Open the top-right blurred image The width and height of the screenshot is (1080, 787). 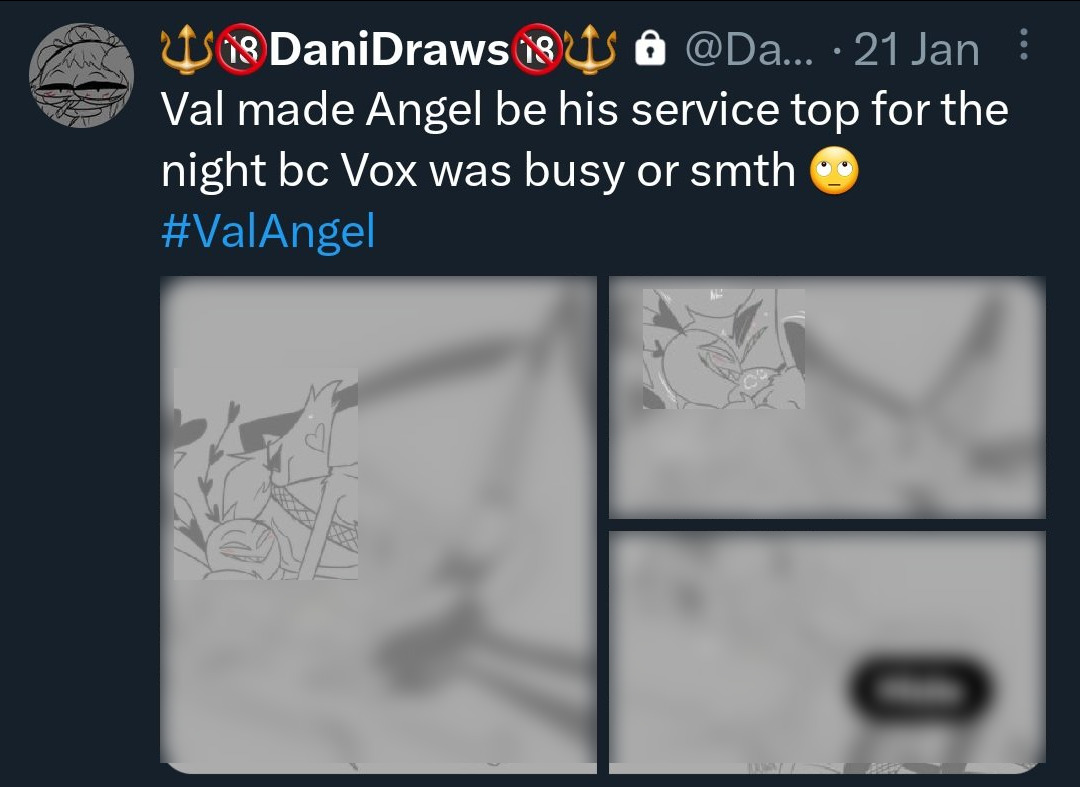click(x=827, y=397)
